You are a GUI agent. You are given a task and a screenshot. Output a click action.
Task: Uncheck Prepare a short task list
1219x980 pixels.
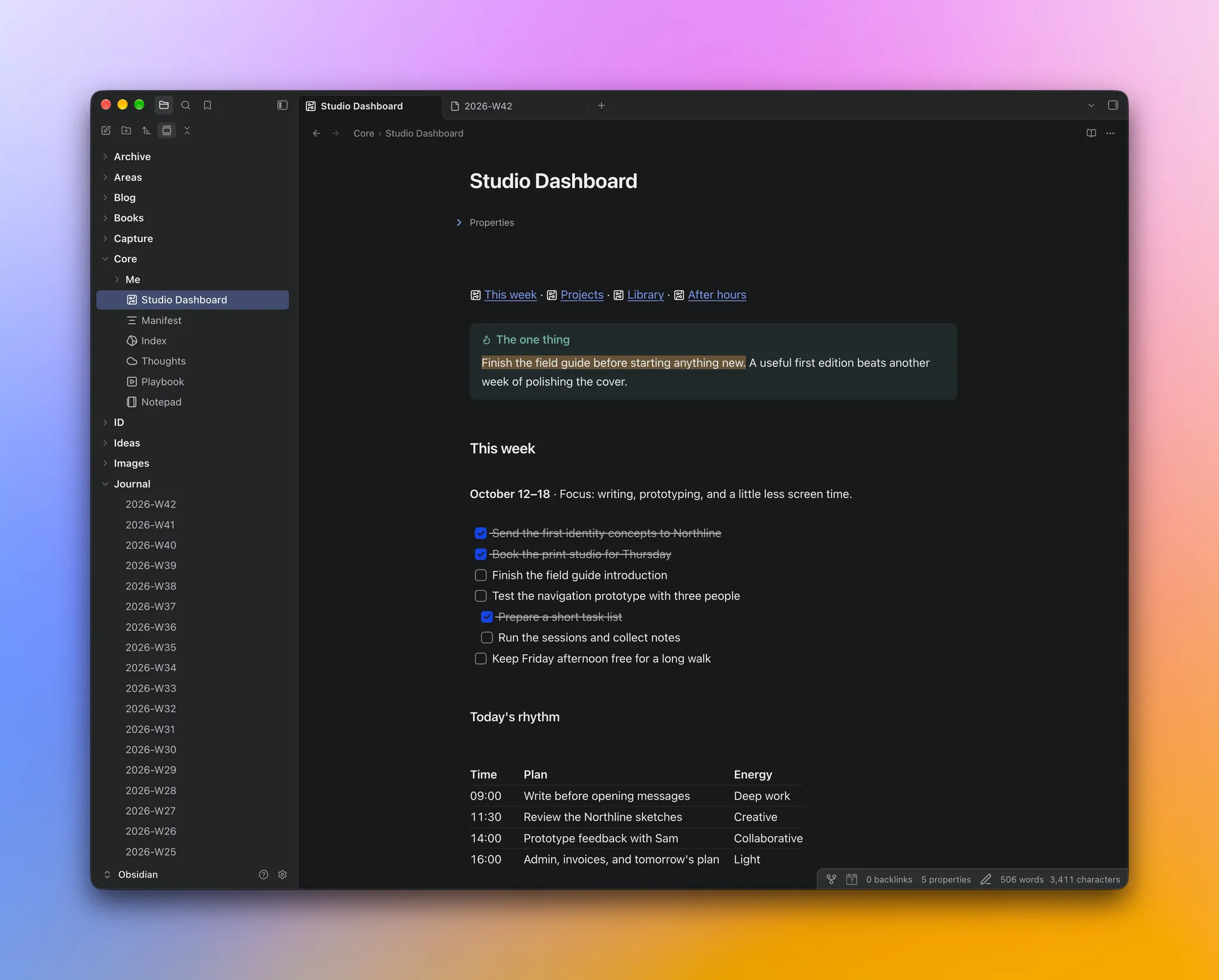pos(487,617)
